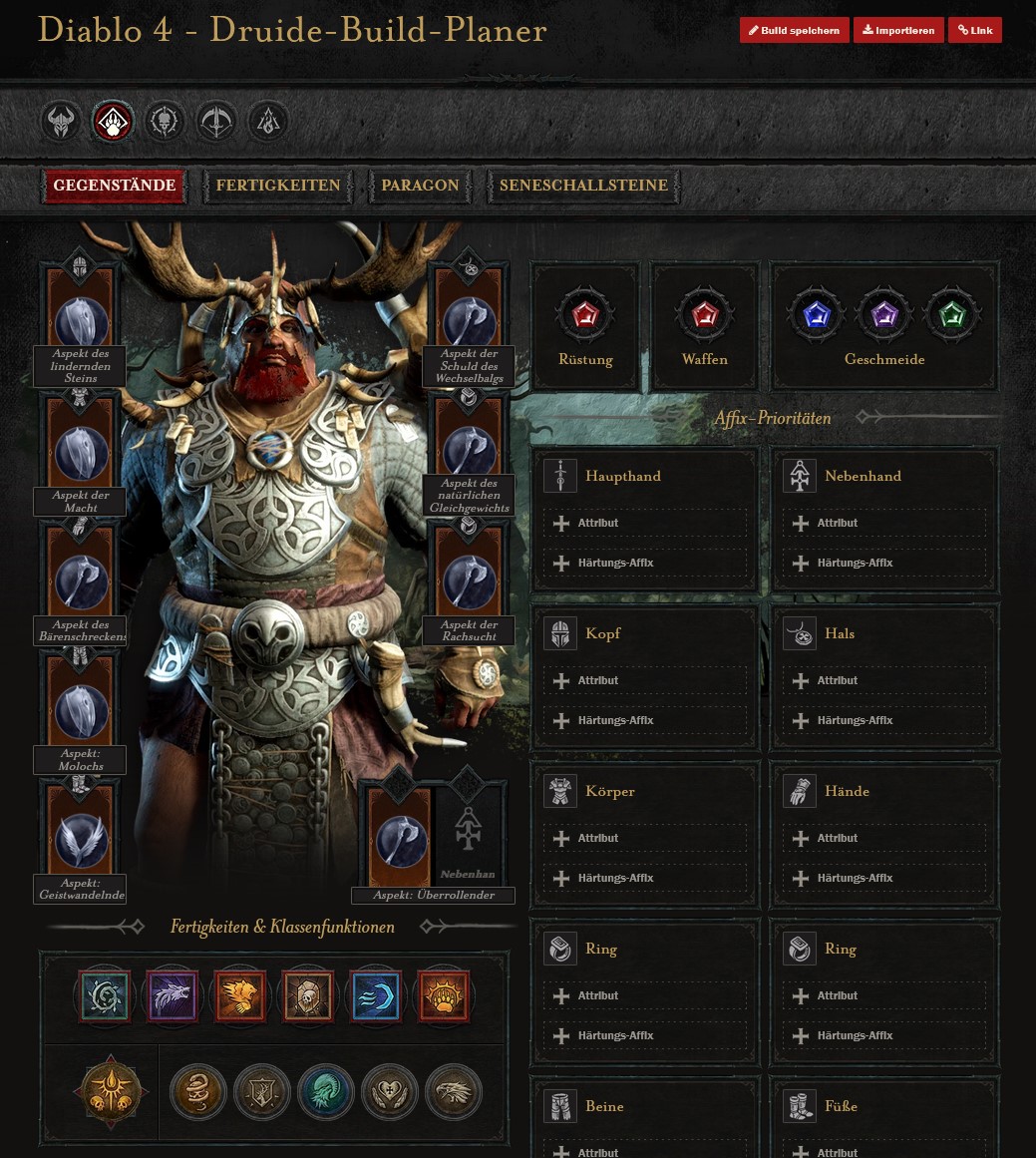The image size is (1036, 1158).
Task: Select the coiled snake spirit boon
Action: [x=197, y=1091]
